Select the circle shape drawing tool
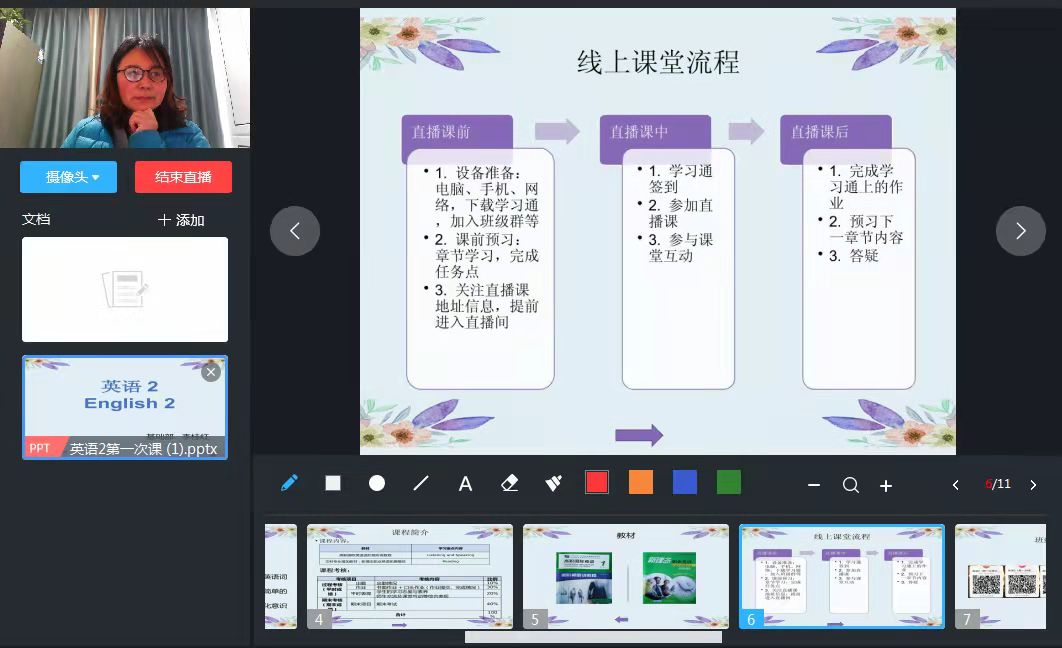 click(377, 482)
